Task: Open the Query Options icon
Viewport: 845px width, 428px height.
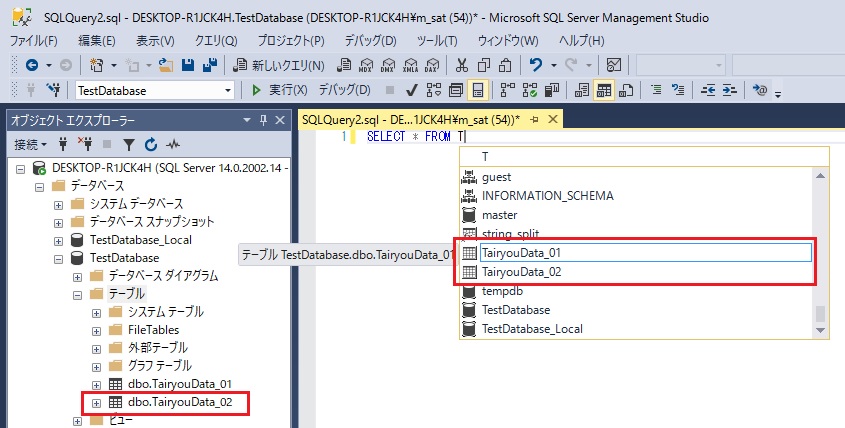Action: pyautogui.click(x=456, y=90)
